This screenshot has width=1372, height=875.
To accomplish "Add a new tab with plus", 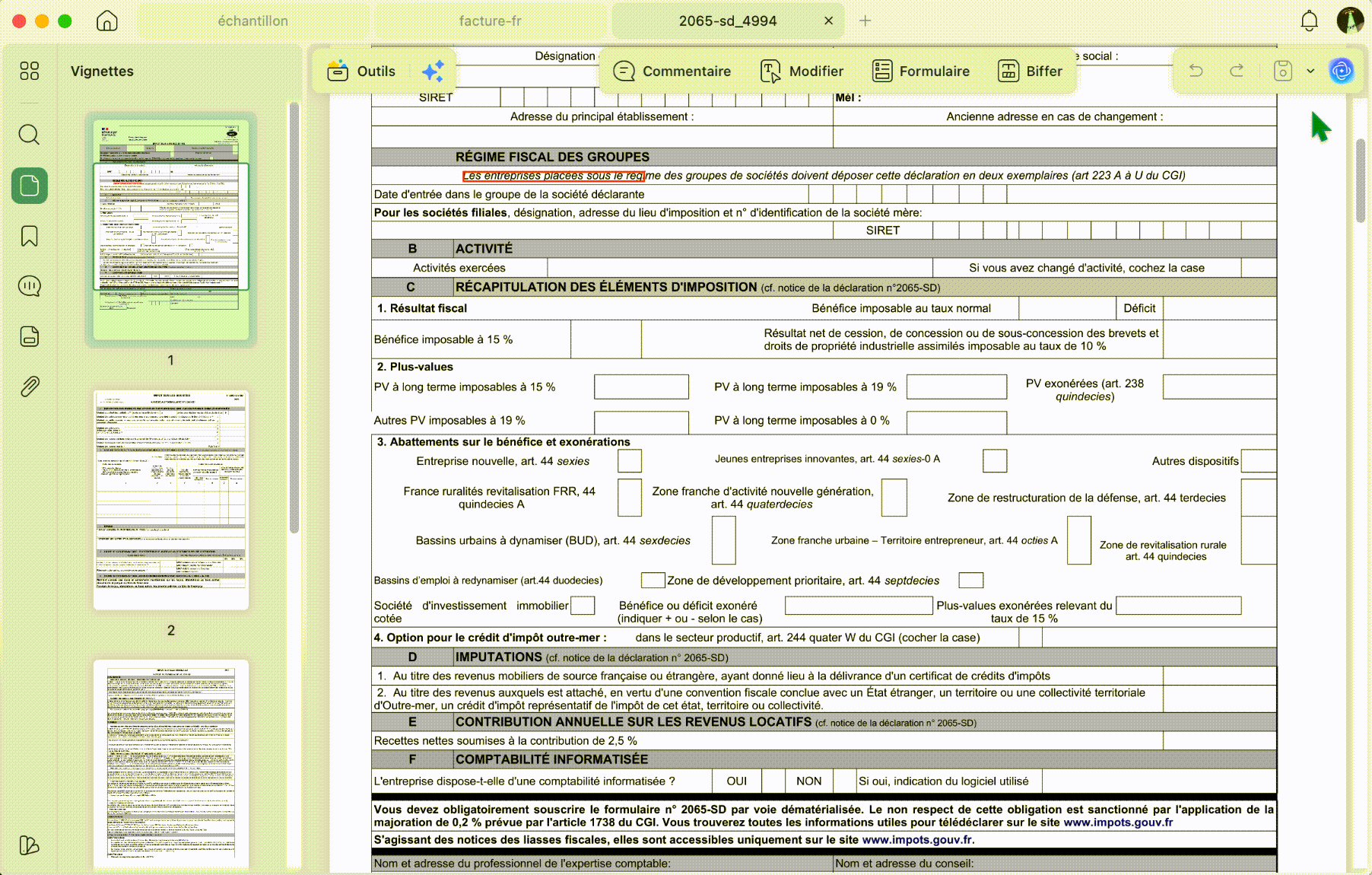I will click(x=865, y=21).
